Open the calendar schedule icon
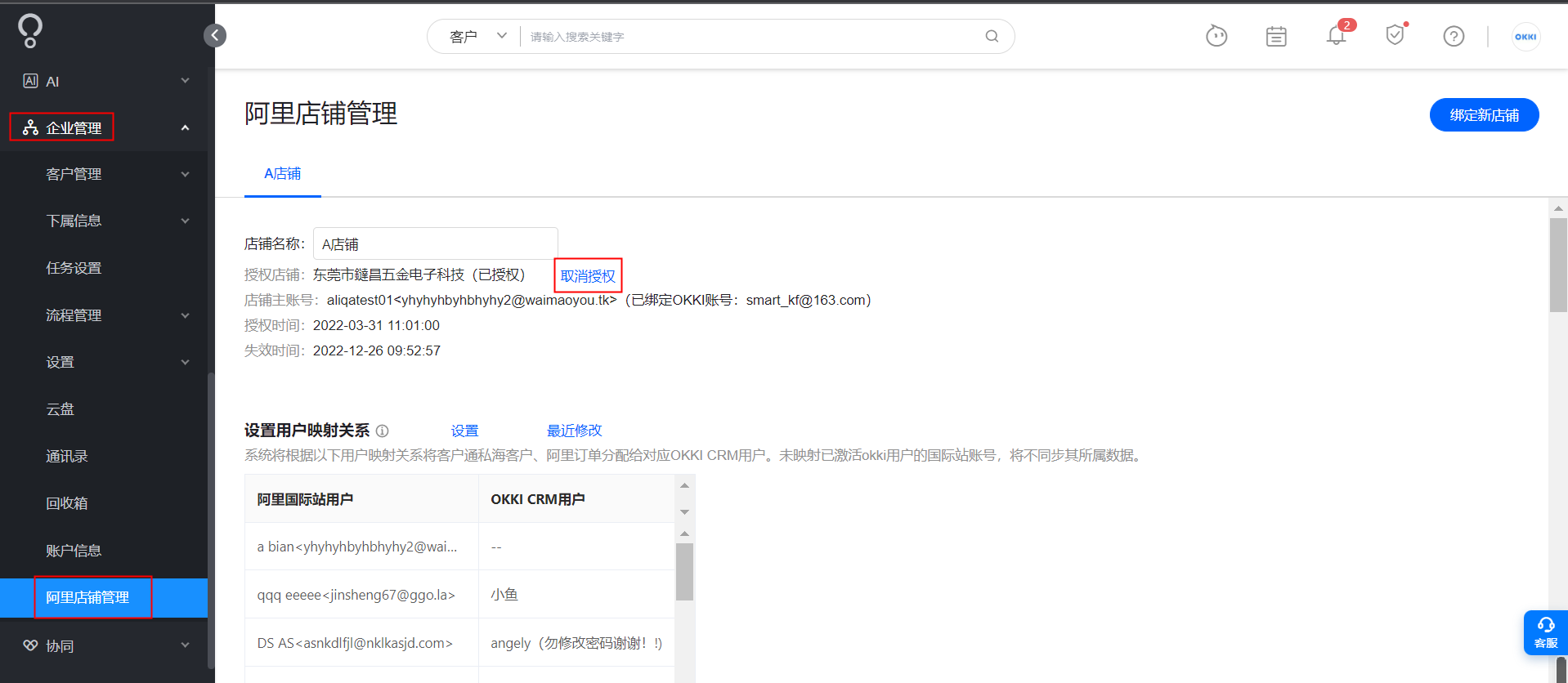Viewport: 1568px width, 683px height. click(x=1276, y=36)
